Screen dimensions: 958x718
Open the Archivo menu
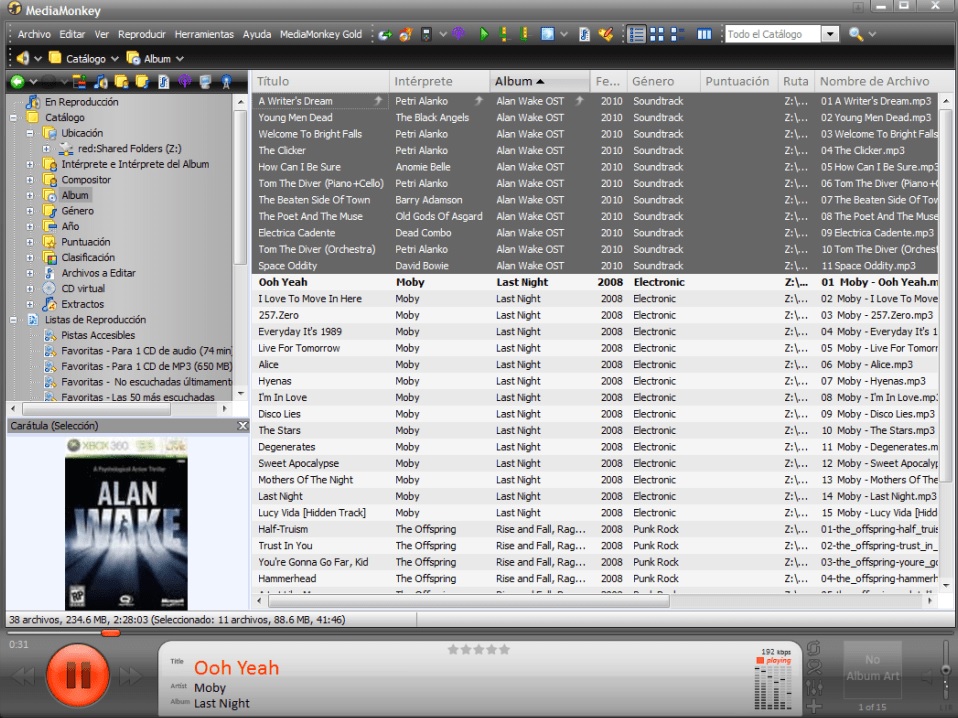pos(34,34)
